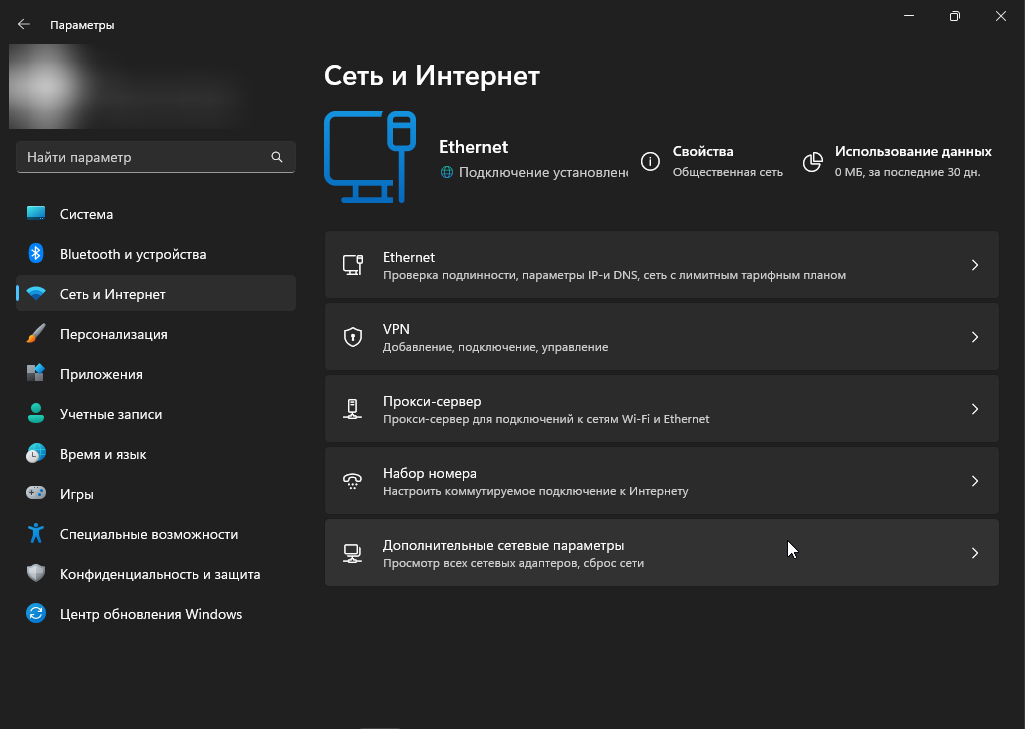Click the VPN shield icon
The height and width of the screenshot is (729, 1025).
coord(352,338)
